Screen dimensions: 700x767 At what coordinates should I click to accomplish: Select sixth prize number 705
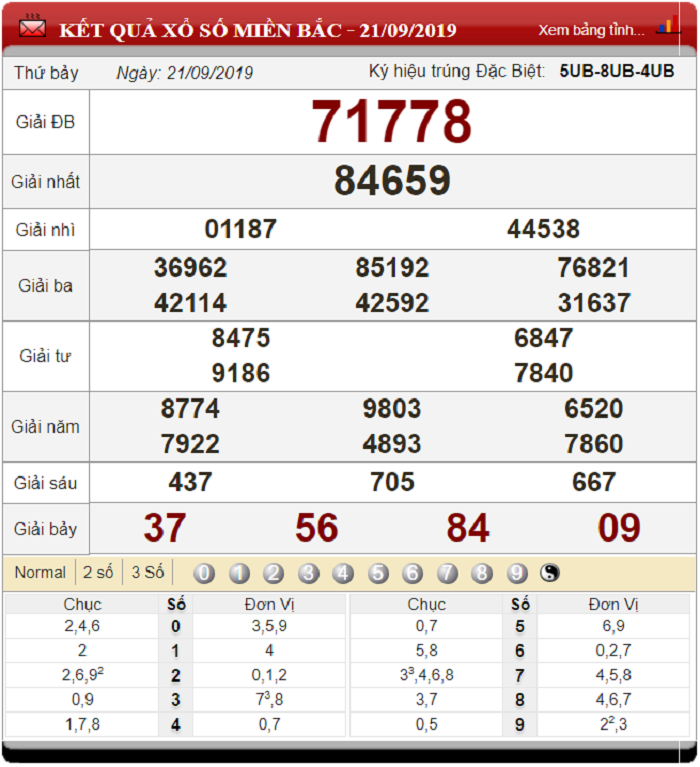392,482
